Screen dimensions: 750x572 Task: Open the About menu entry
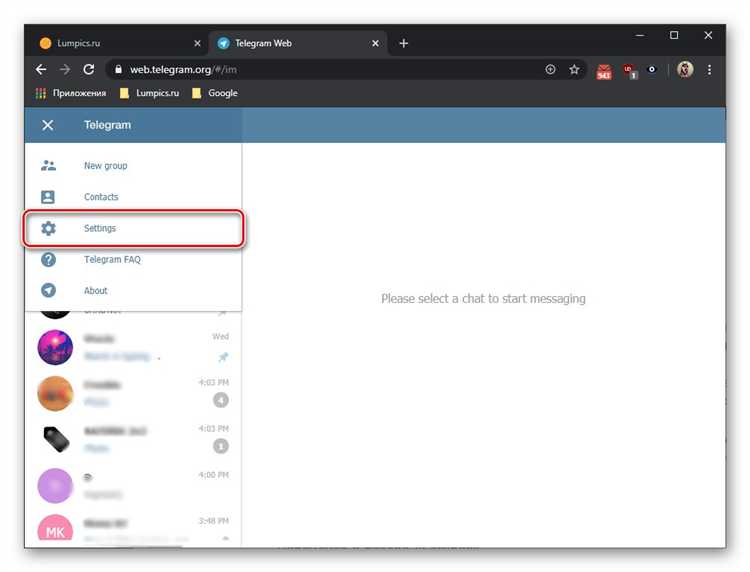133,290
